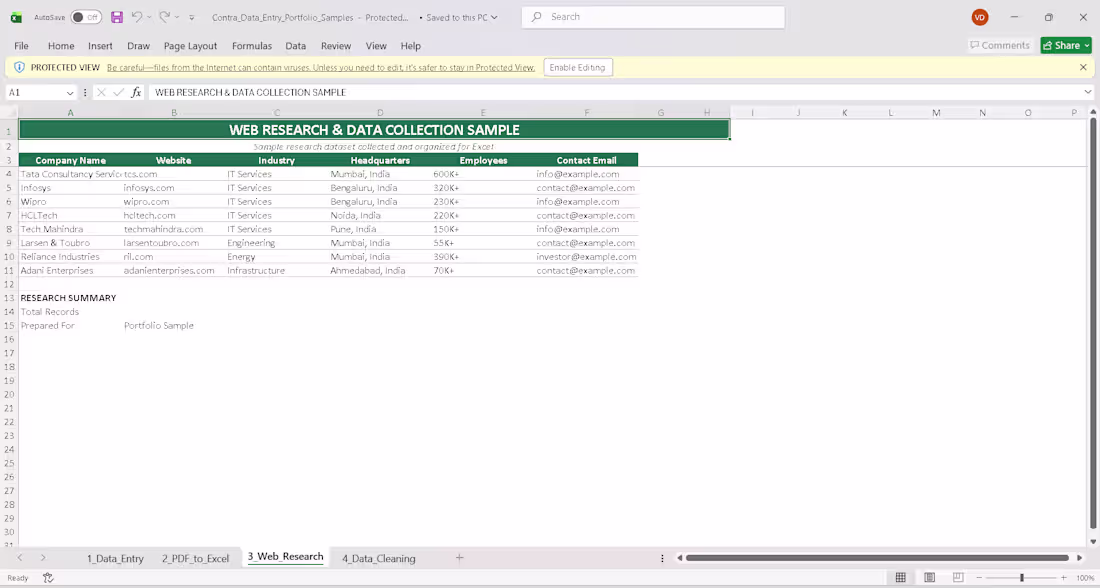Open the Draw ribbon tab
The image size is (1100, 588).
(138, 46)
